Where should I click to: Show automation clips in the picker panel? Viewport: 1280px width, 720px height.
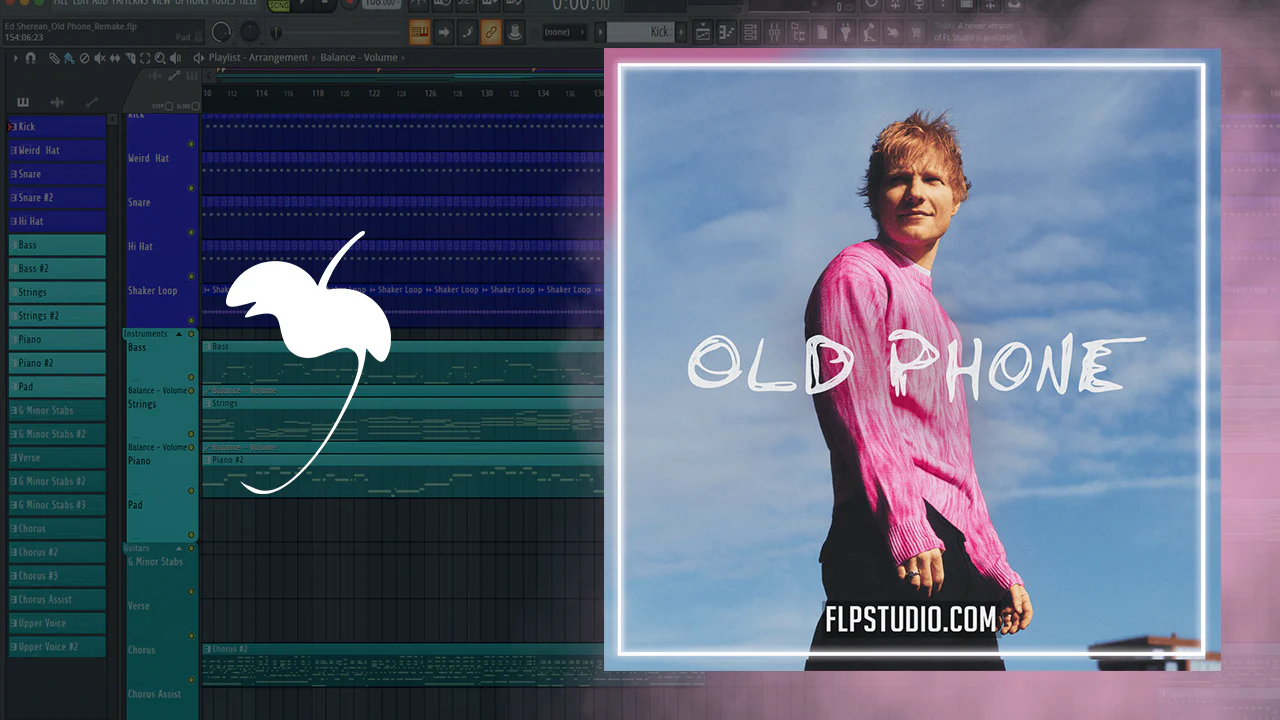91,102
